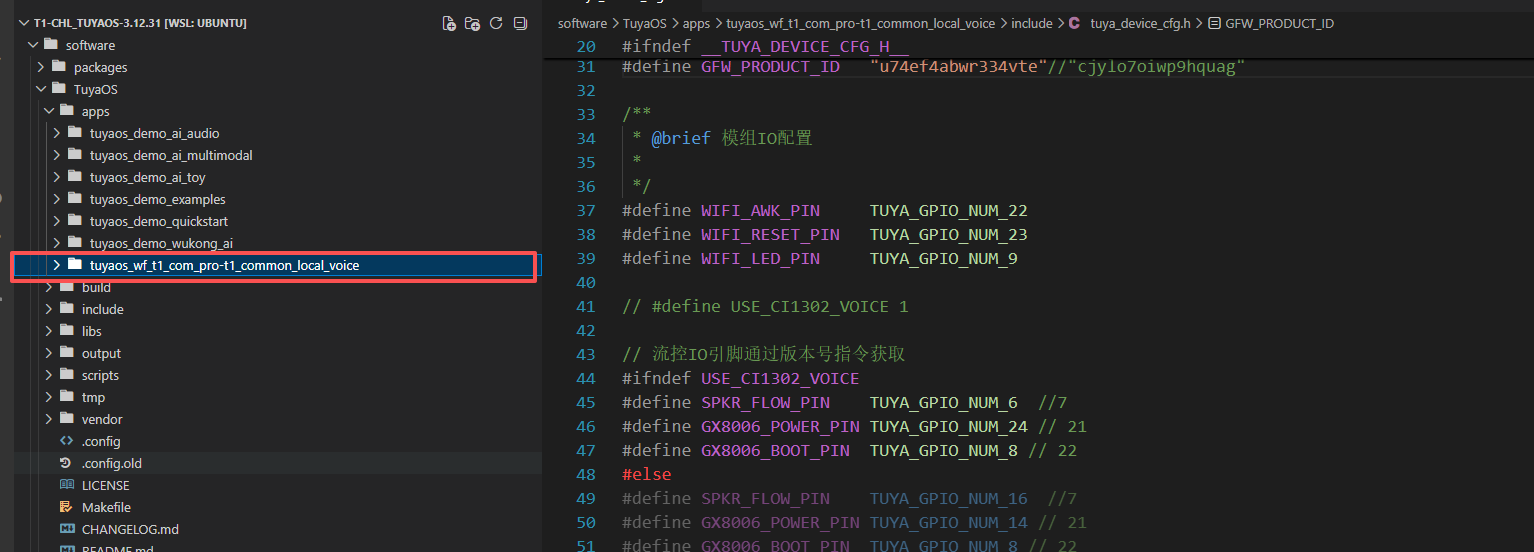Expand the vendor folder chevron

(49, 419)
